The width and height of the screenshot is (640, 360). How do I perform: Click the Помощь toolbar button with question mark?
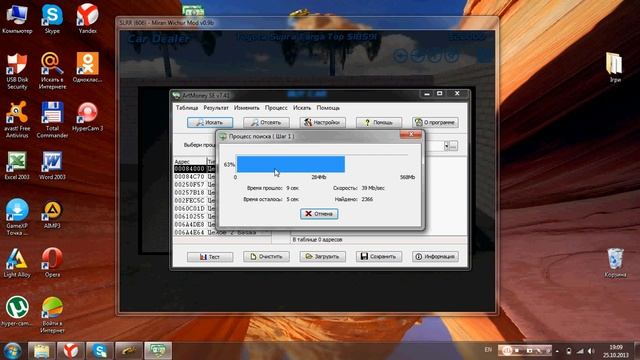(379, 122)
